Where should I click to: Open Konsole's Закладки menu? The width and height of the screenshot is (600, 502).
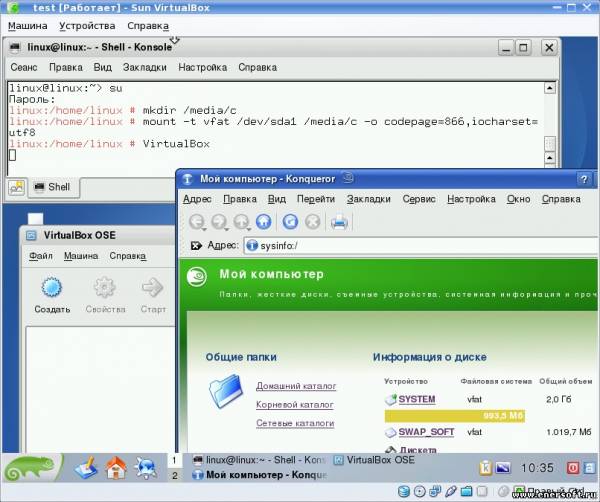pos(145,67)
